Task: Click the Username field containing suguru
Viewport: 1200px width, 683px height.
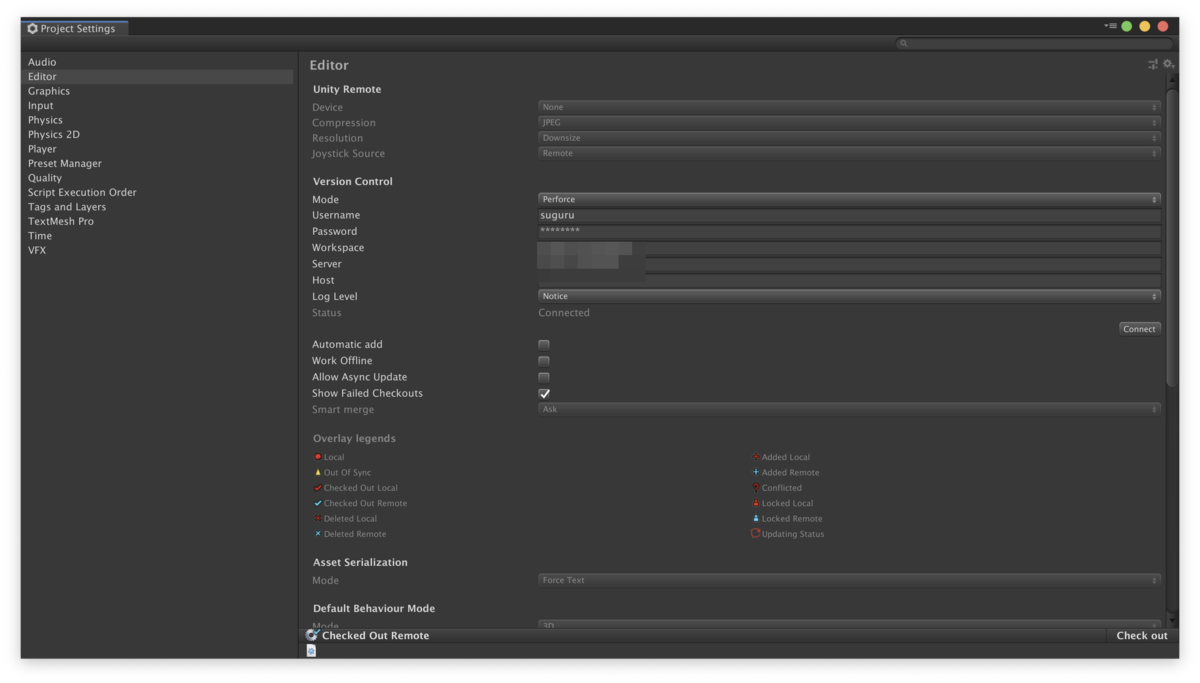Action: pyautogui.click(x=849, y=216)
